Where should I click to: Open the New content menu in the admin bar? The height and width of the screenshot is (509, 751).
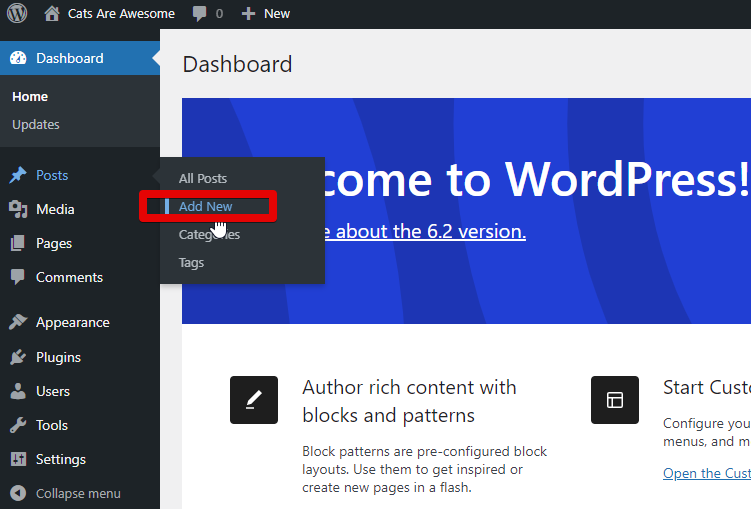pos(277,13)
